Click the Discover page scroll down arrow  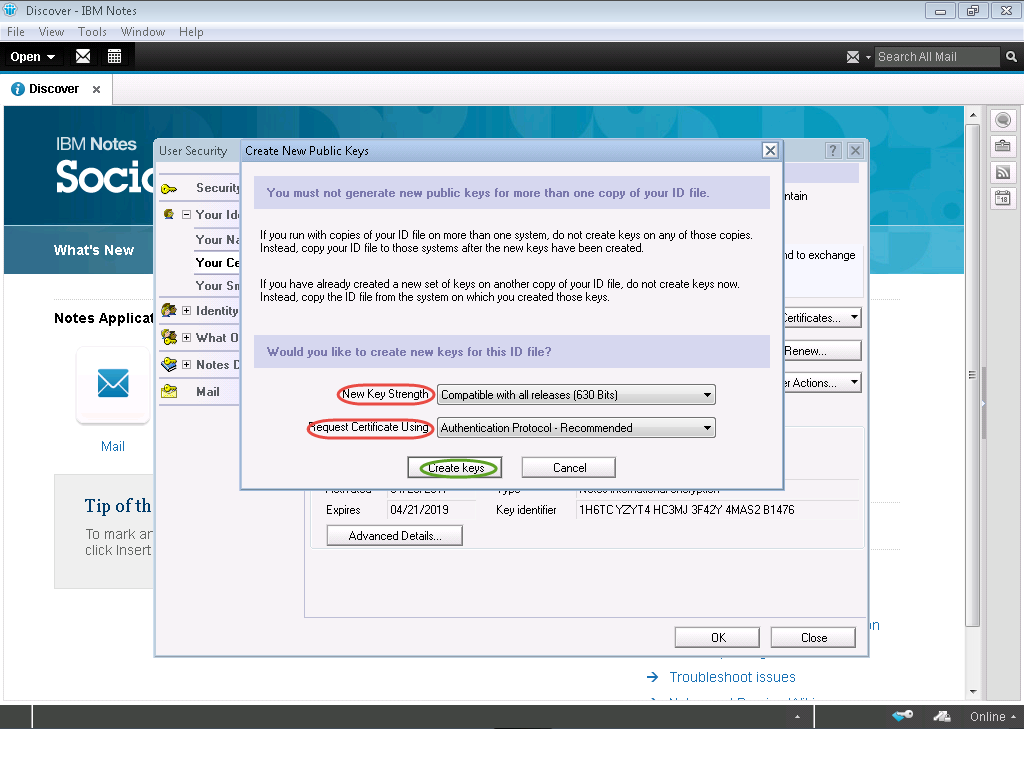coord(973,692)
